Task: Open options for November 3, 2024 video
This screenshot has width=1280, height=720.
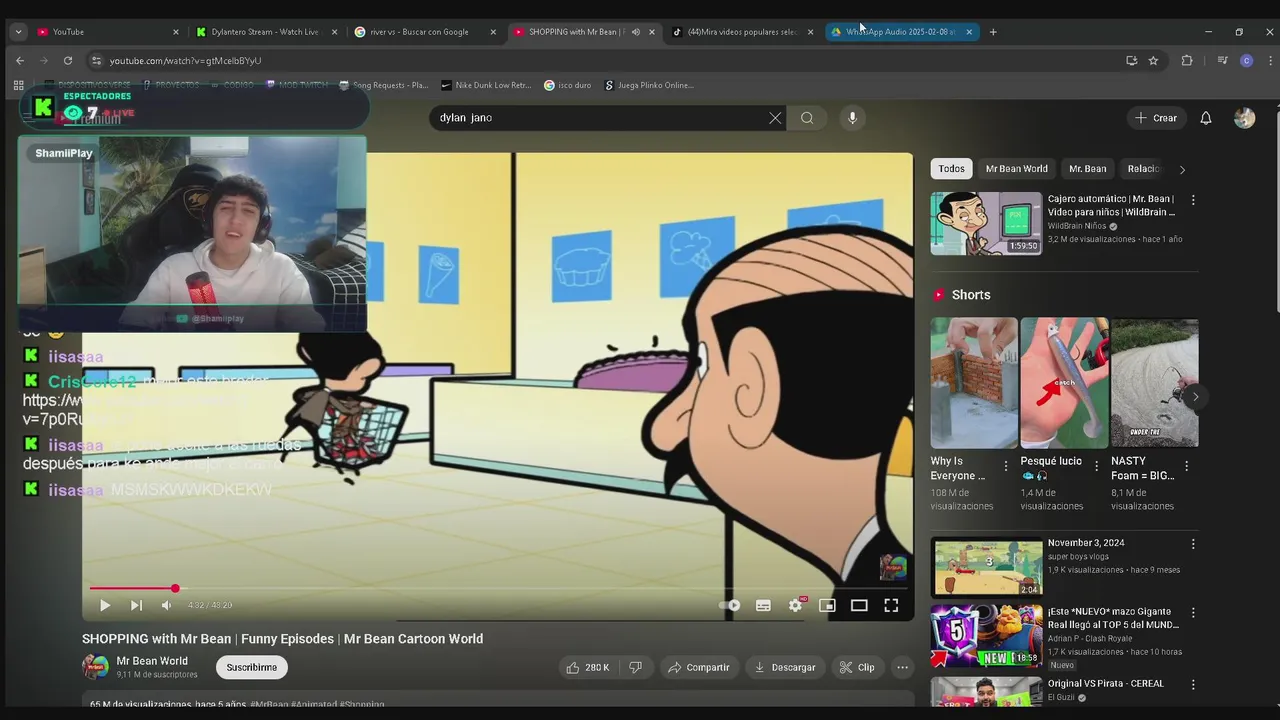Action: 1192,544
